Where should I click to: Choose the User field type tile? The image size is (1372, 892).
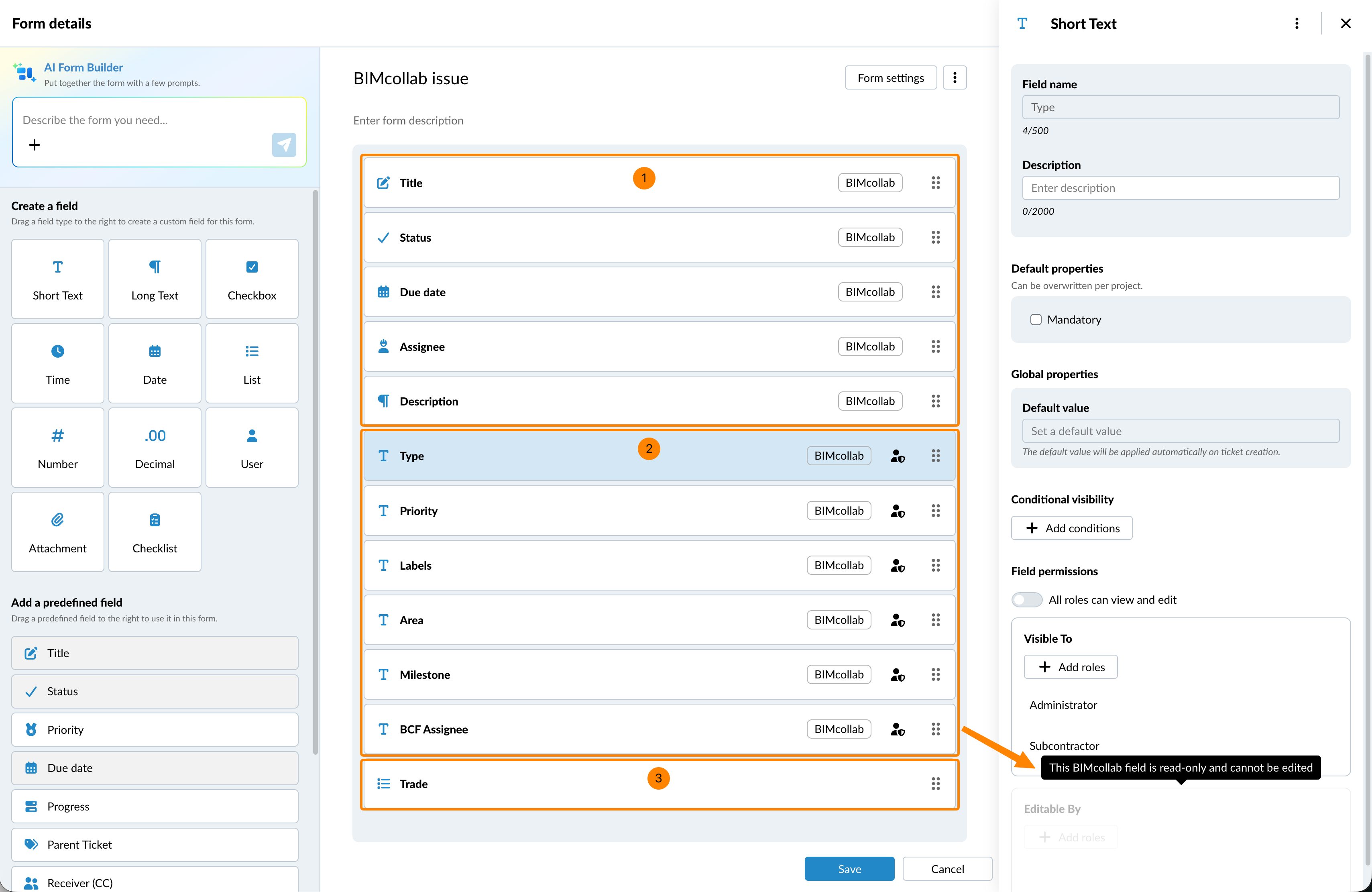tap(252, 448)
